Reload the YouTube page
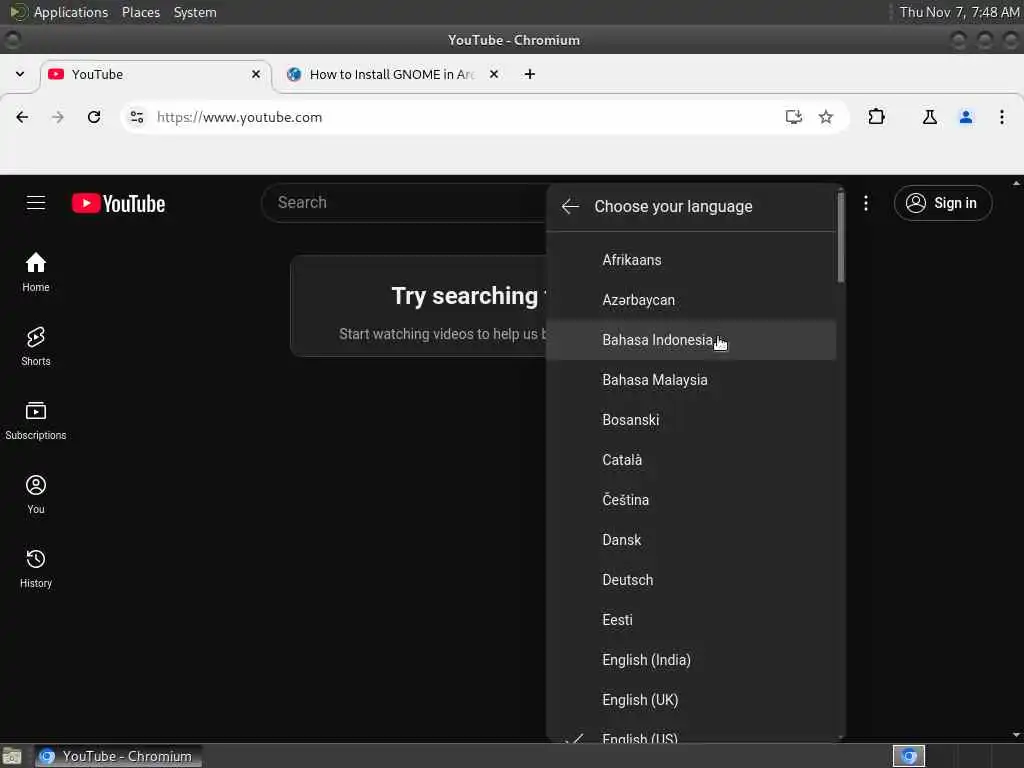The width and height of the screenshot is (1024, 768). [94, 117]
